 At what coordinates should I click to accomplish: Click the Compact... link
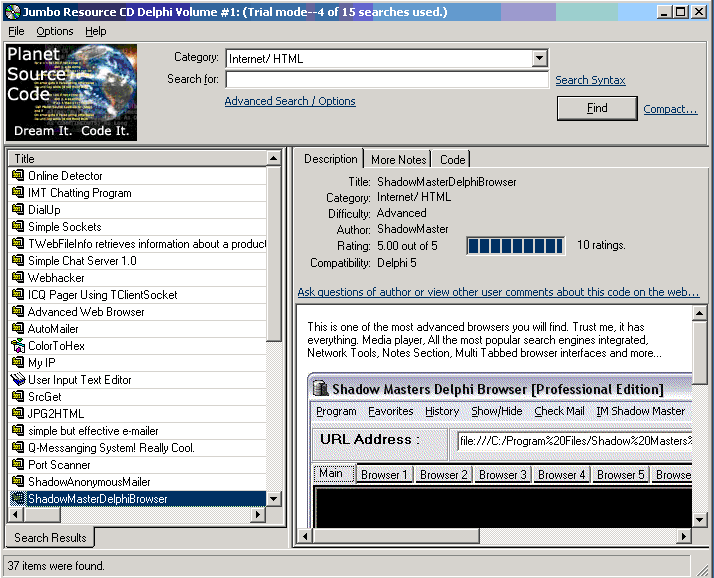[670, 109]
